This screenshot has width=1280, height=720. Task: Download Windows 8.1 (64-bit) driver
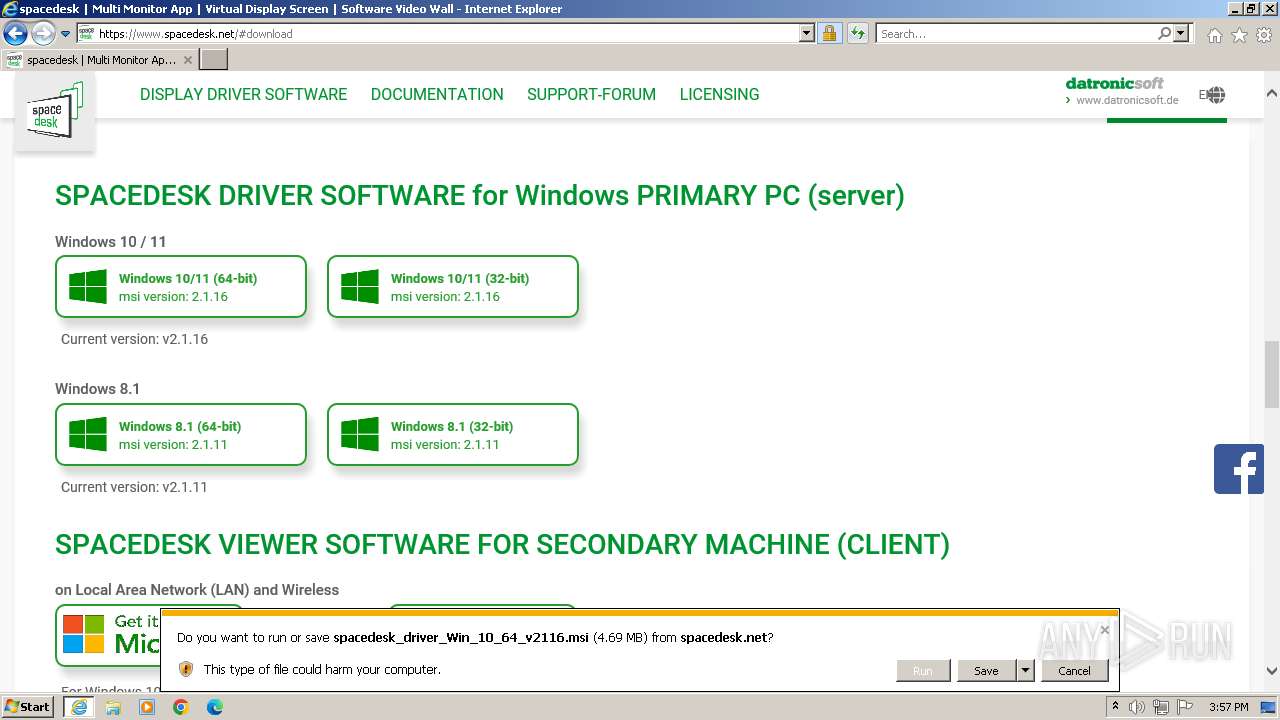(181, 435)
